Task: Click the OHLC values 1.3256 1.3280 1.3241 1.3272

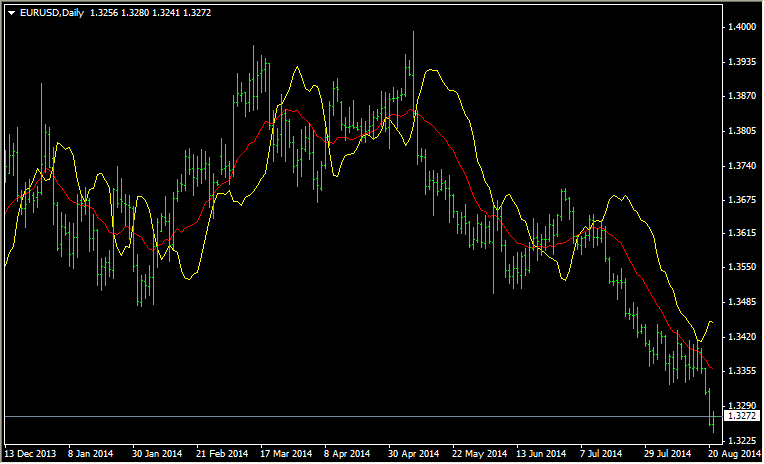Action: [151, 13]
